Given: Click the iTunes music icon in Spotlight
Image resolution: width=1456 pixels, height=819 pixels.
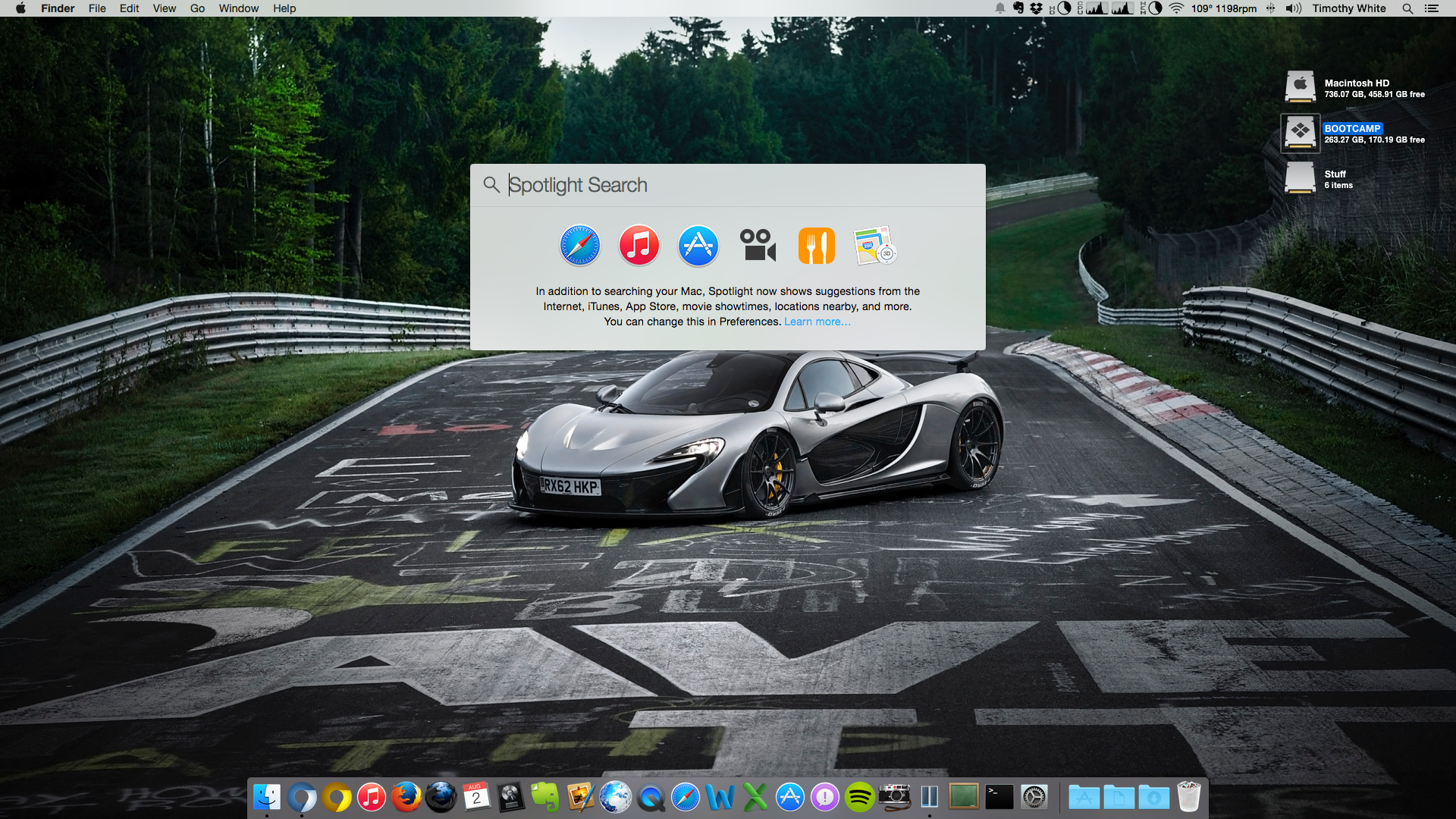Looking at the screenshot, I should [x=639, y=246].
